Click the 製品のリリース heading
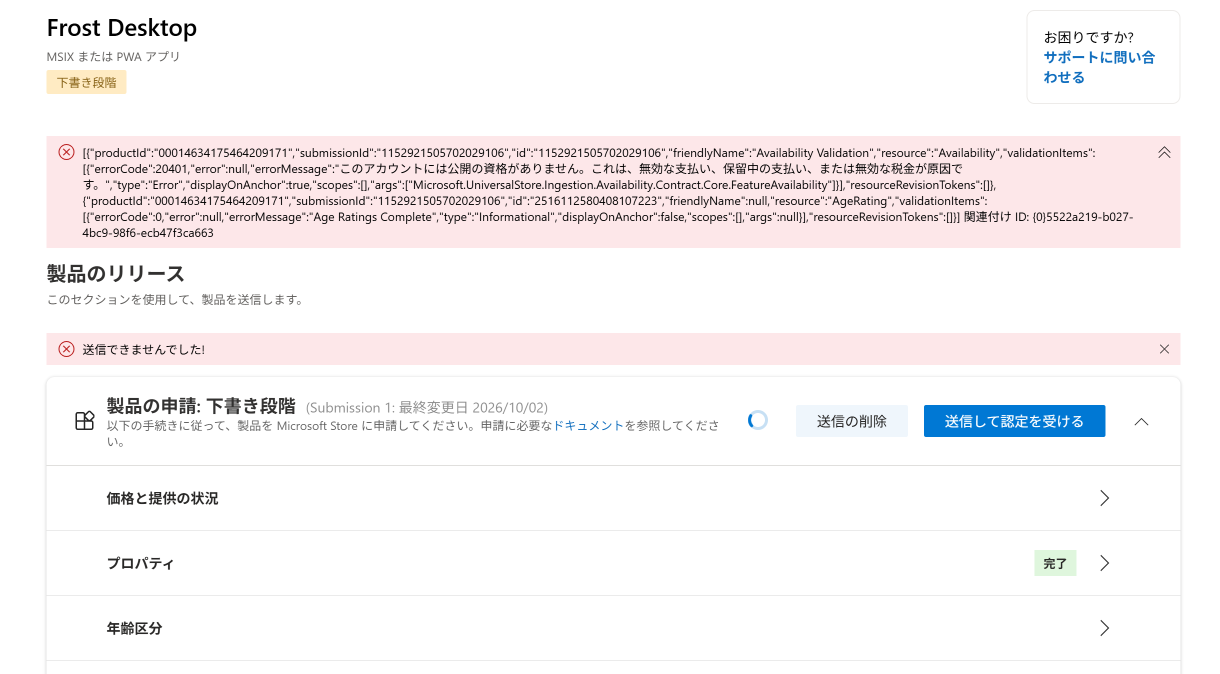 click(116, 274)
